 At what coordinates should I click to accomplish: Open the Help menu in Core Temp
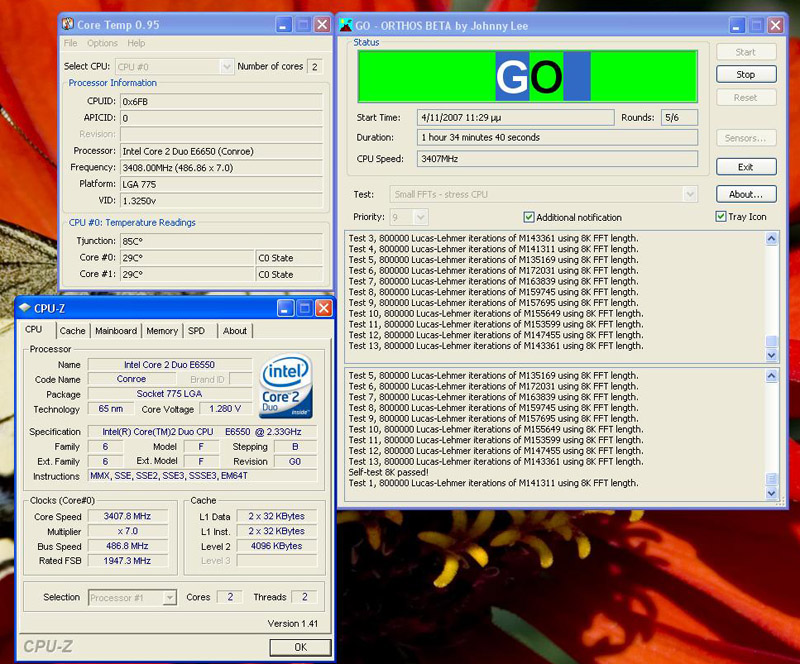point(136,43)
